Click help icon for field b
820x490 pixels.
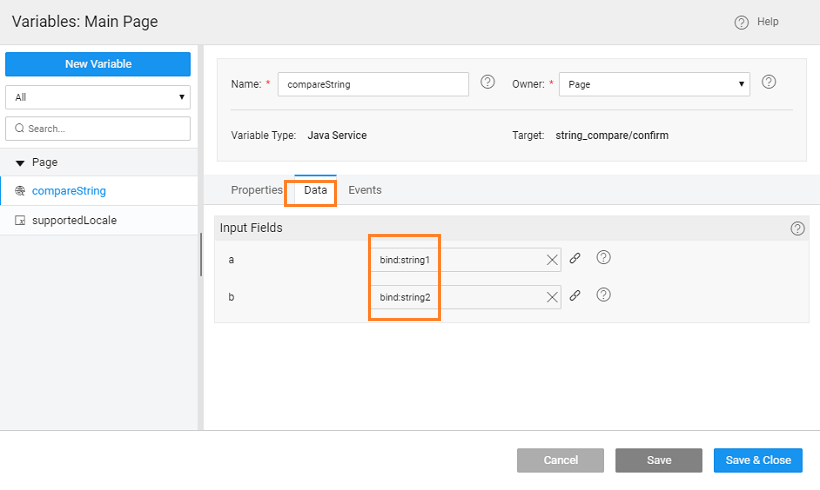(604, 295)
